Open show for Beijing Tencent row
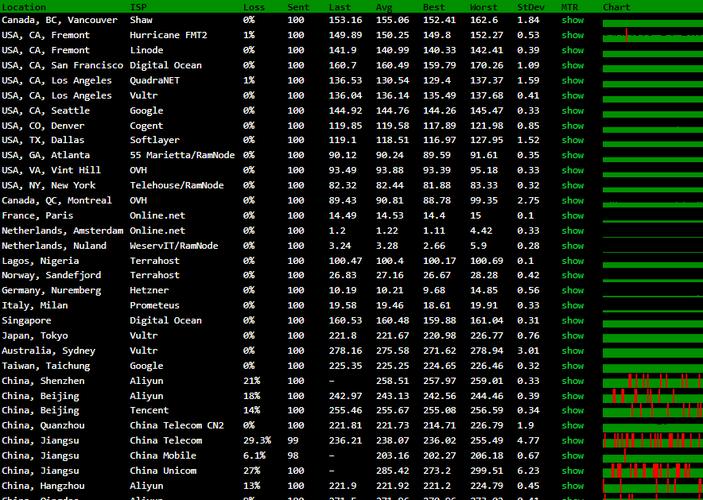The image size is (703, 500). coord(573,410)
